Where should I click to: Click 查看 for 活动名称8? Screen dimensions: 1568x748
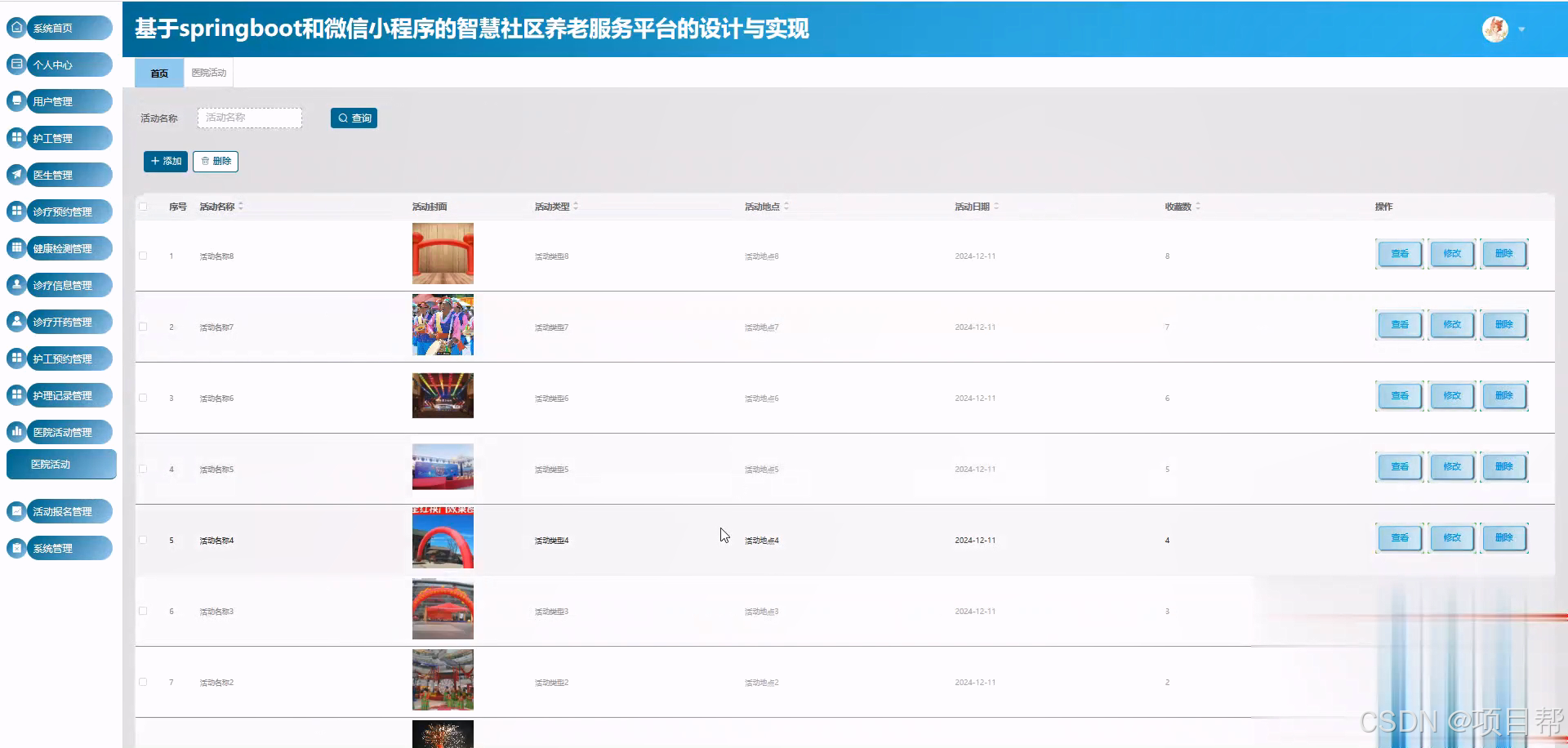click(1400, 254)
